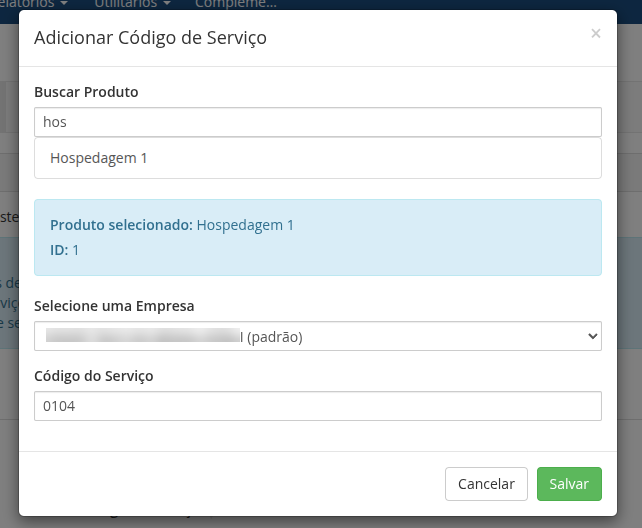Open the Selecione uma Empresa dropdown

(317, 336)
